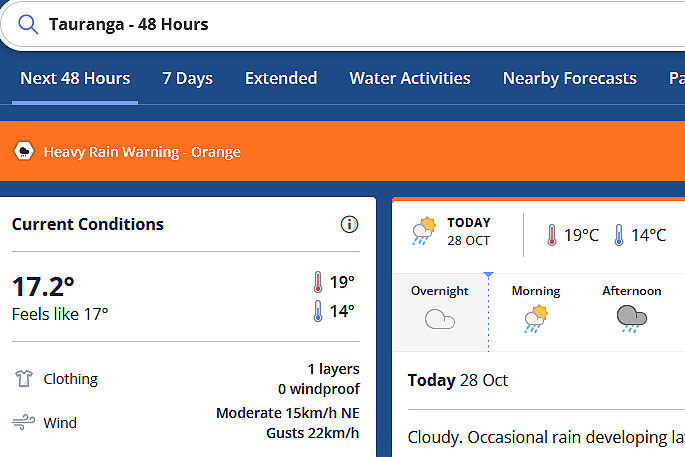Select the Morning sun showers icon
This screenshot has width=685, height=457.
(536, 319)
